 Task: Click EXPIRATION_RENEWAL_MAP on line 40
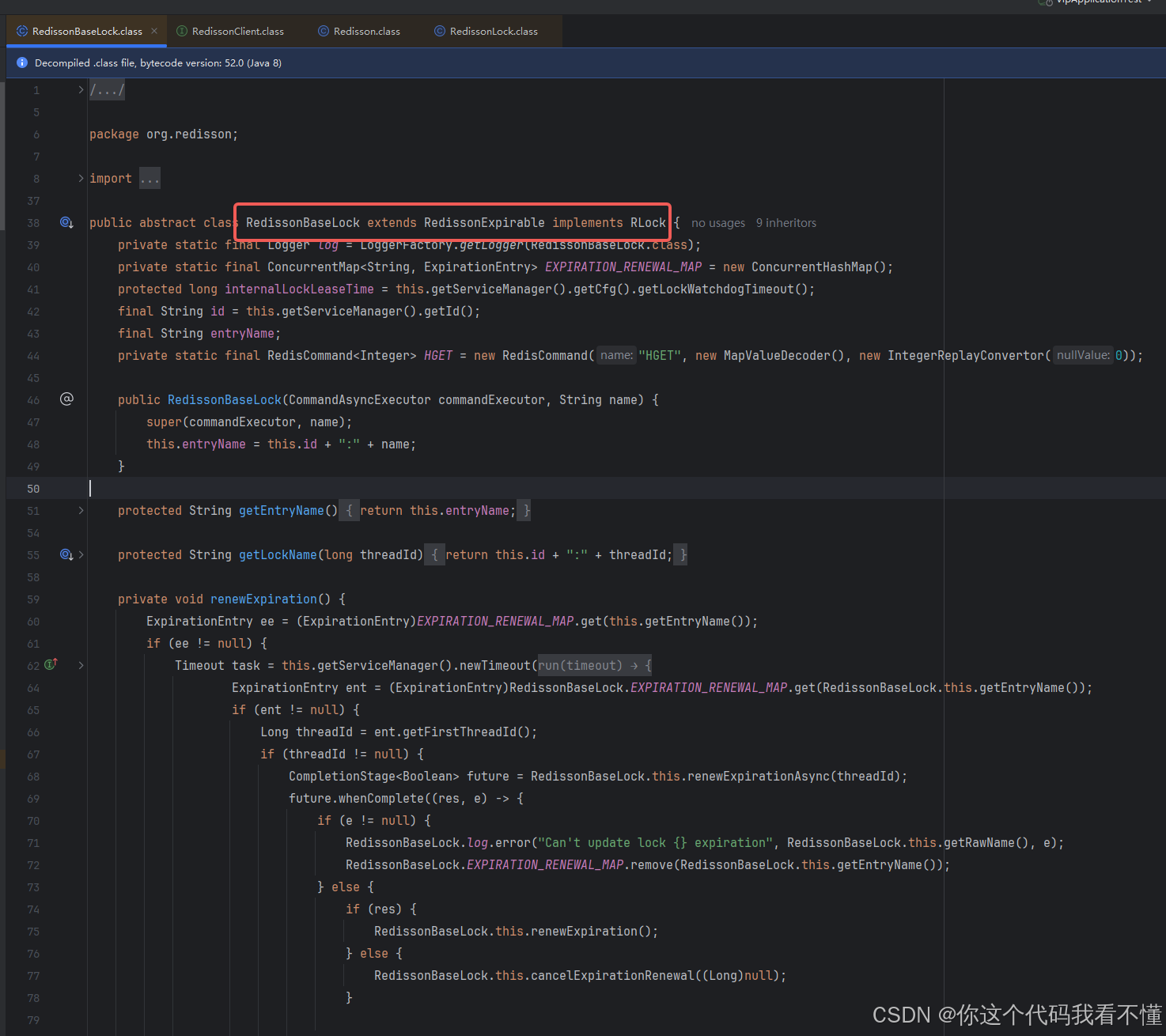pyautogui.click(x=623, y=267)
